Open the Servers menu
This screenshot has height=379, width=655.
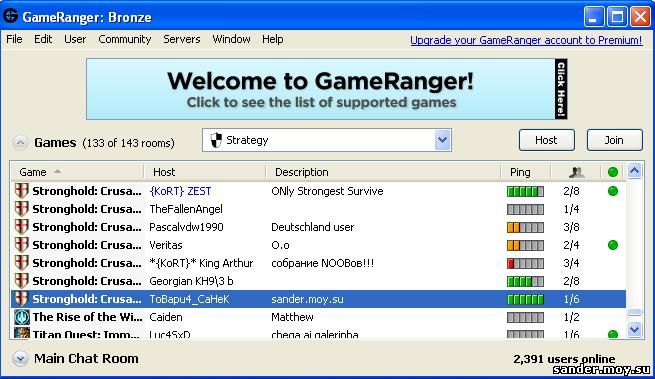click(182, 39)
